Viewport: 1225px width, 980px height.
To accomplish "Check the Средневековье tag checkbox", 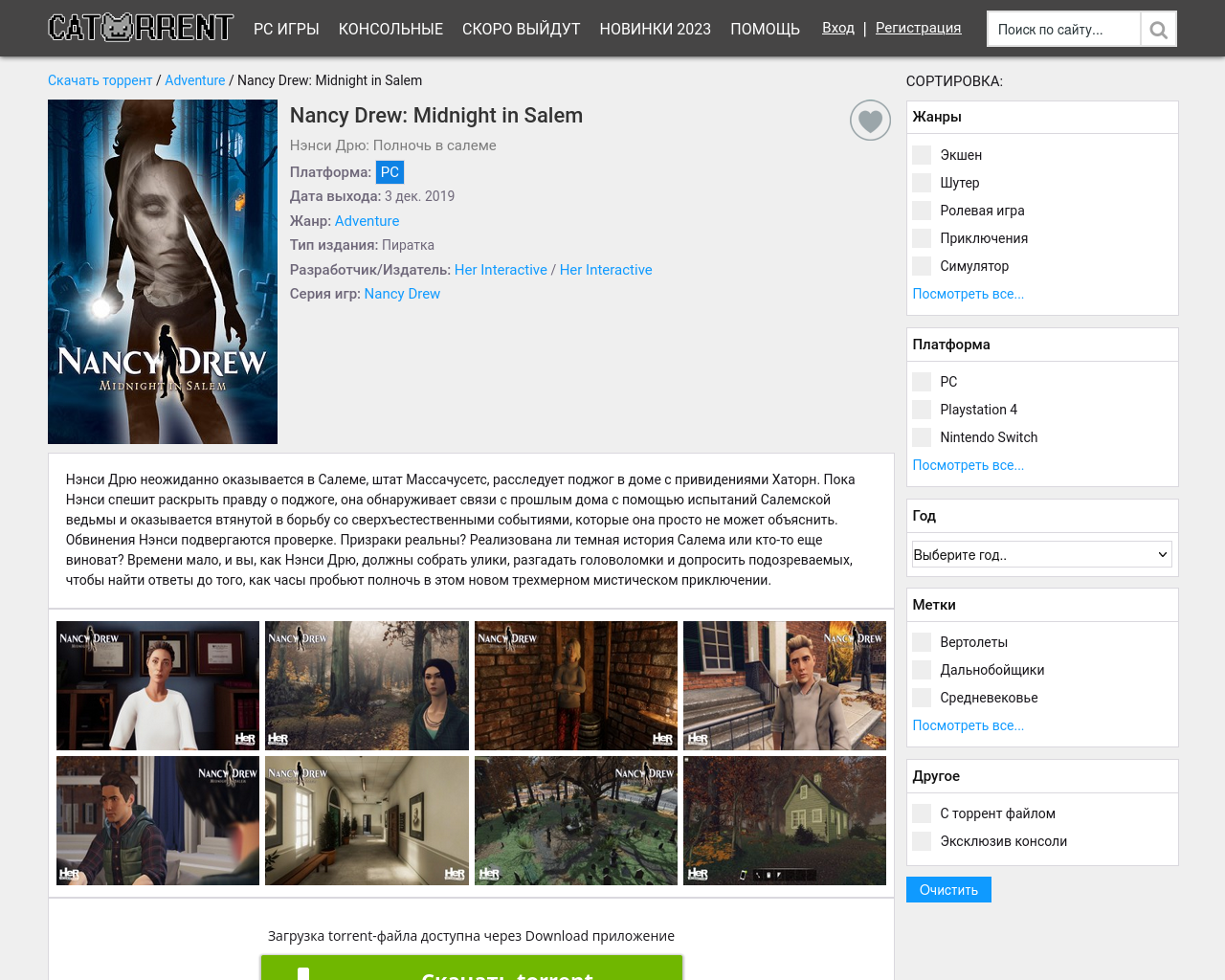I will click(922, 698).
